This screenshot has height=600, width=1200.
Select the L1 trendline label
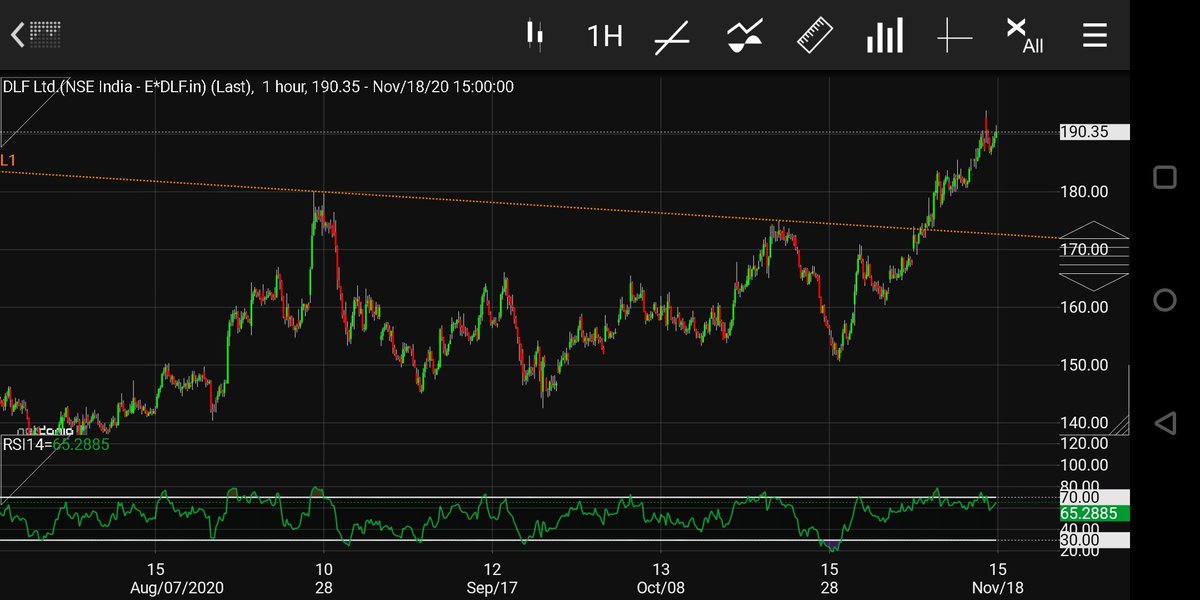coord(8,160)
